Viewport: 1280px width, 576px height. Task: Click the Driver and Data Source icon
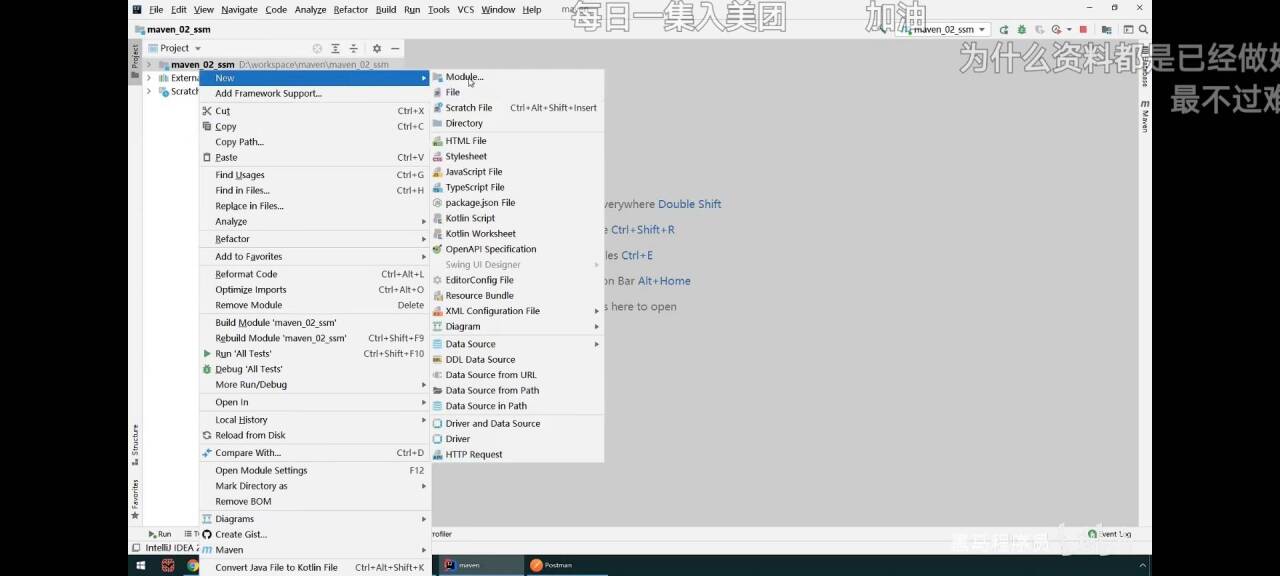click(437, 424)
